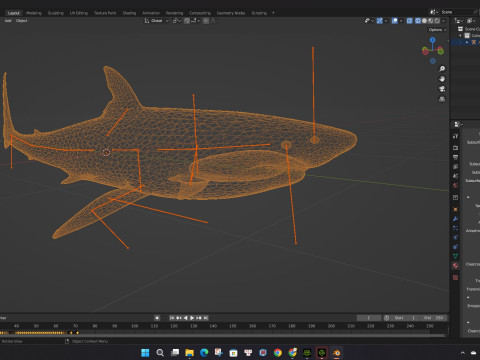Screen dimensions: 480x360
Task: Switch to Animation workspace tab
Action: 151,13
